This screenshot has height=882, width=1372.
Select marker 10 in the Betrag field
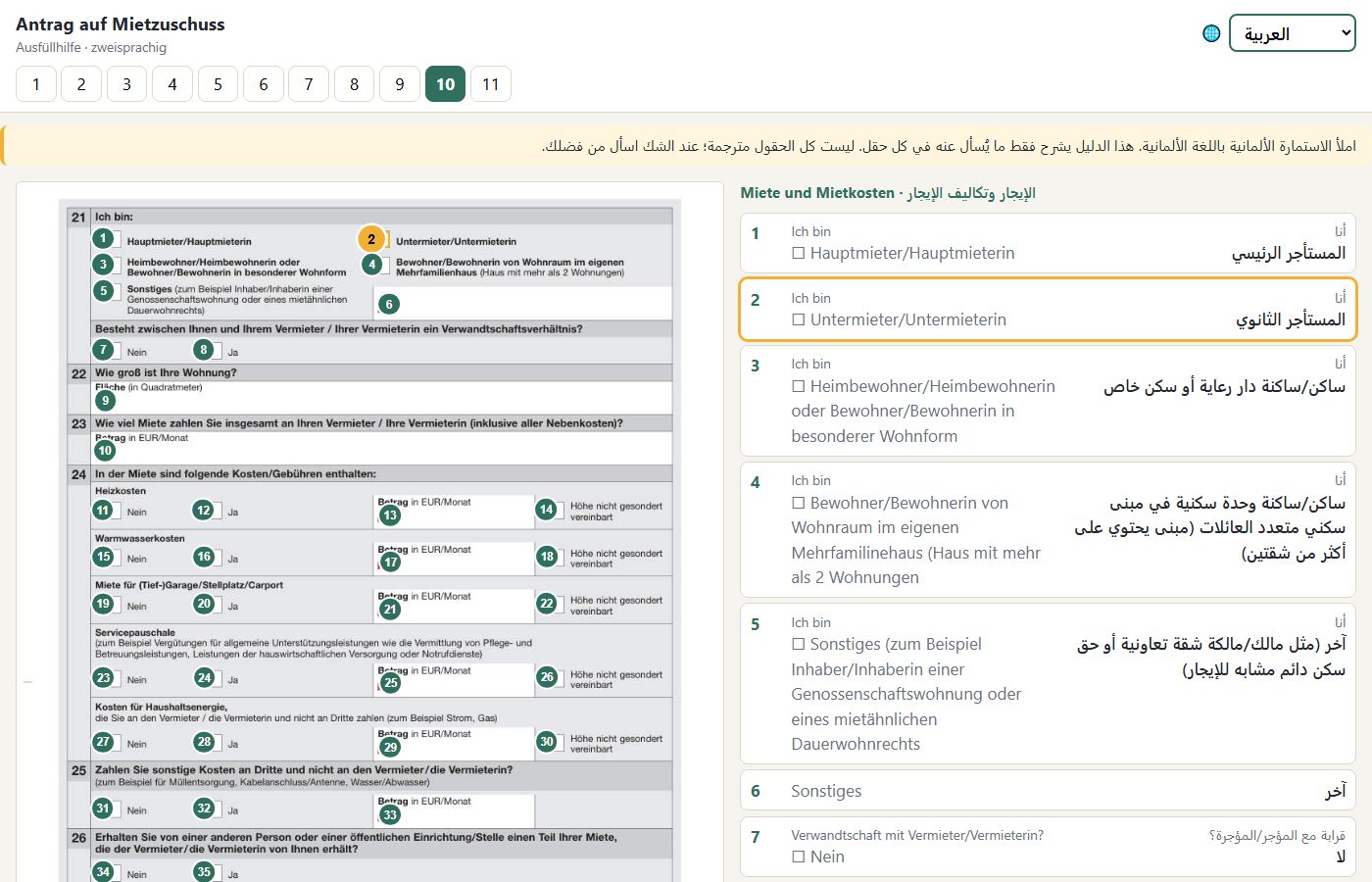tap(106, 451)
